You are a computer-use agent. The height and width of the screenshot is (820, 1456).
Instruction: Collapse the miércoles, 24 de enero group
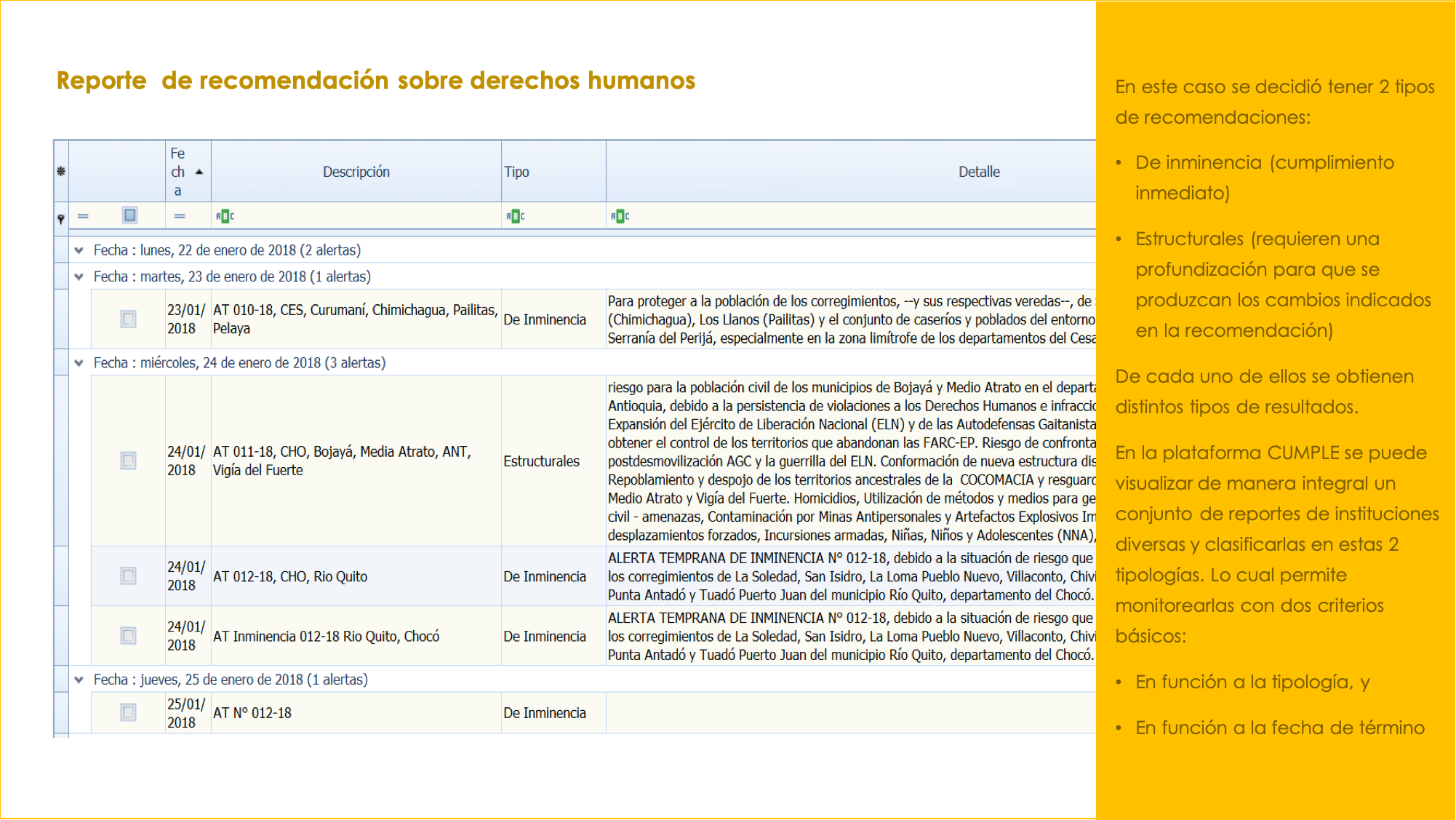tap(79, 362)
